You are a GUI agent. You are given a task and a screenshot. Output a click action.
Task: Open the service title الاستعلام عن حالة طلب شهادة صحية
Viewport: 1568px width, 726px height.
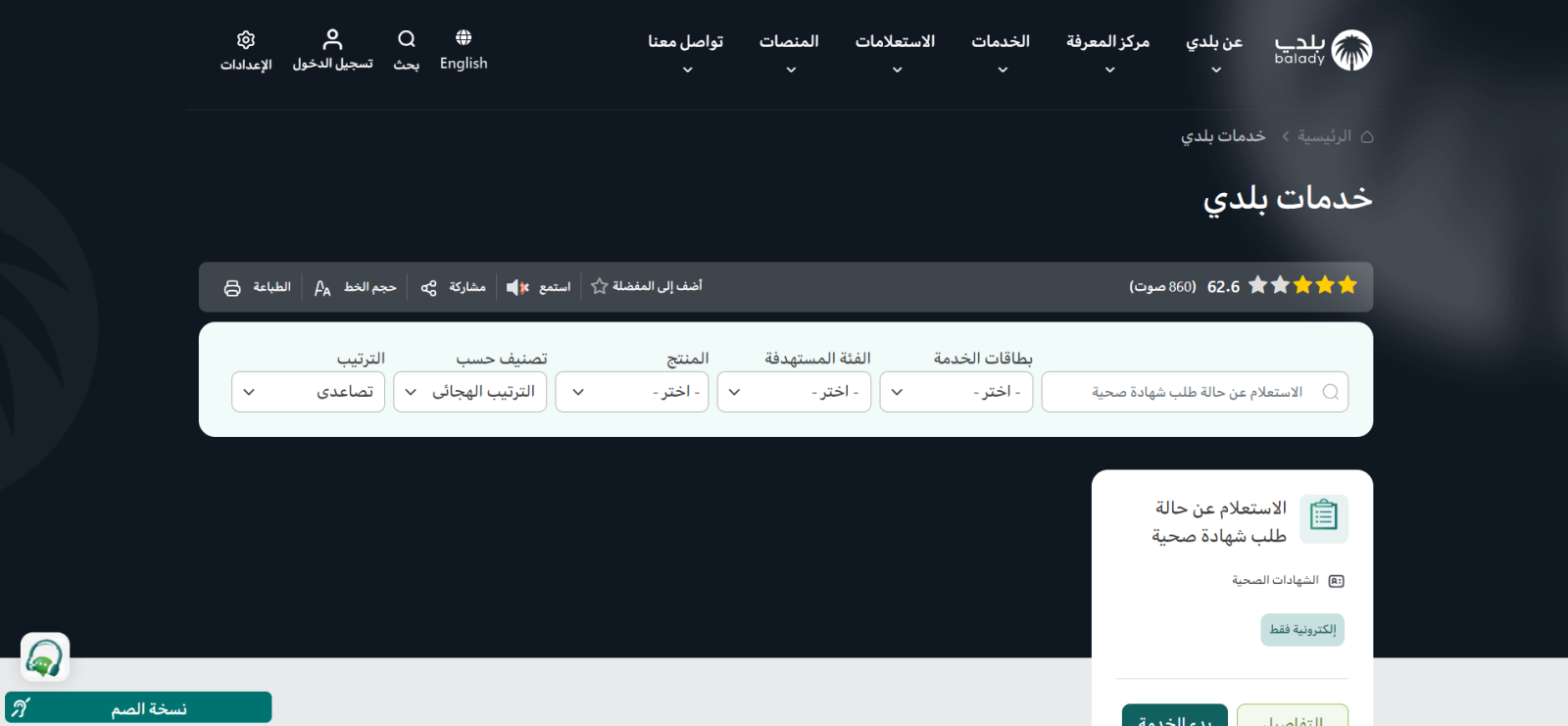tap(1219, 522)
